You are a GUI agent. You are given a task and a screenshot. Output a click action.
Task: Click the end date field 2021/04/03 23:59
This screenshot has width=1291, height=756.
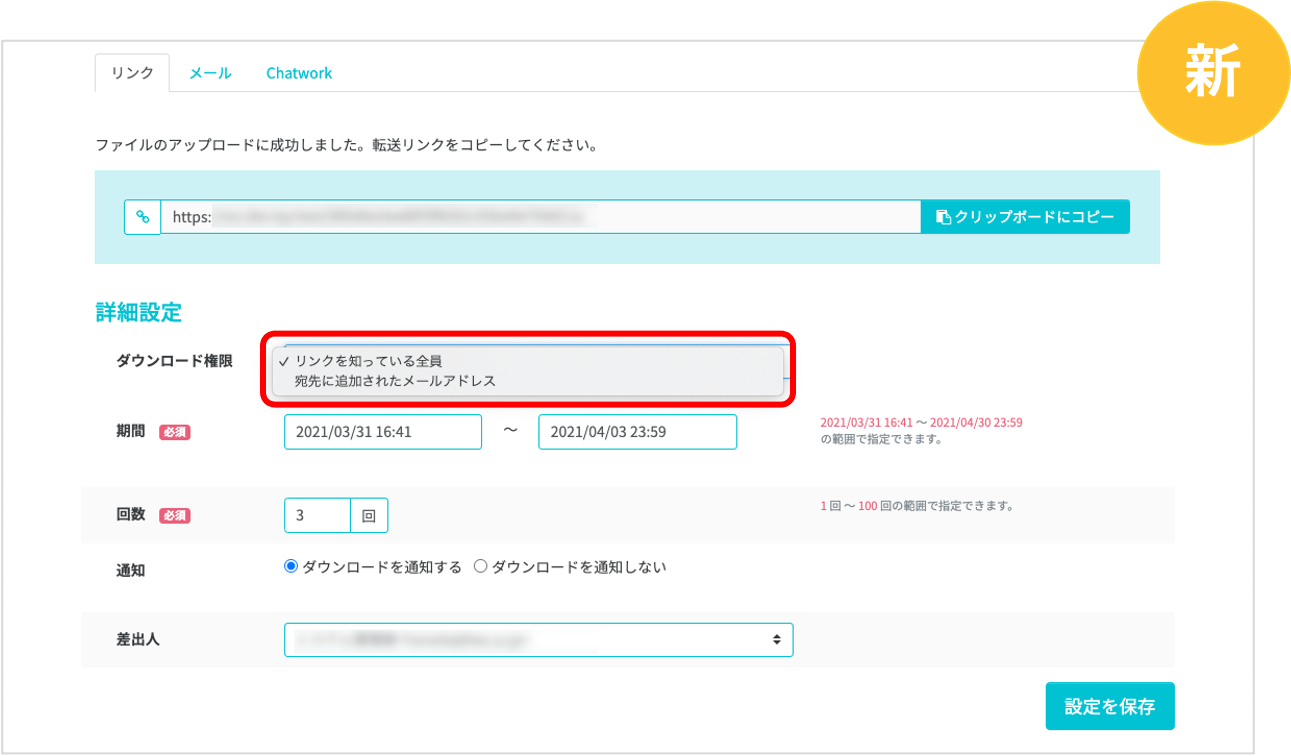[637, 432]
